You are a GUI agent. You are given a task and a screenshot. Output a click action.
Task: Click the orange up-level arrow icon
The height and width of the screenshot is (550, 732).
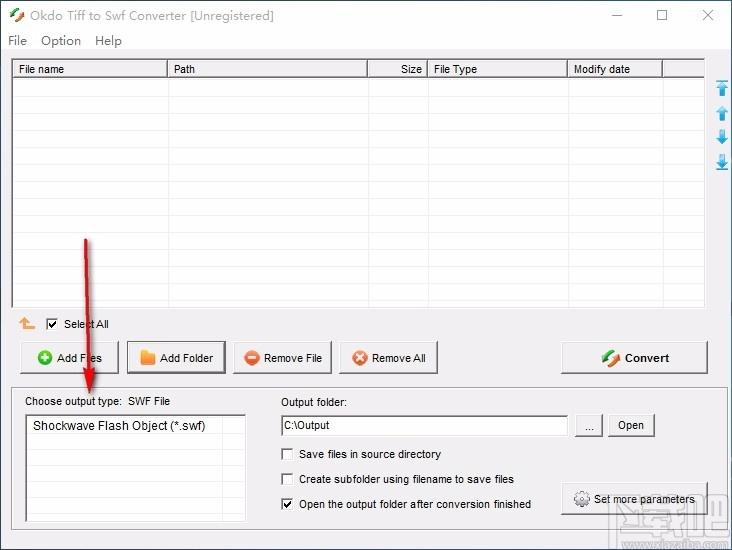tap(27, 323)
